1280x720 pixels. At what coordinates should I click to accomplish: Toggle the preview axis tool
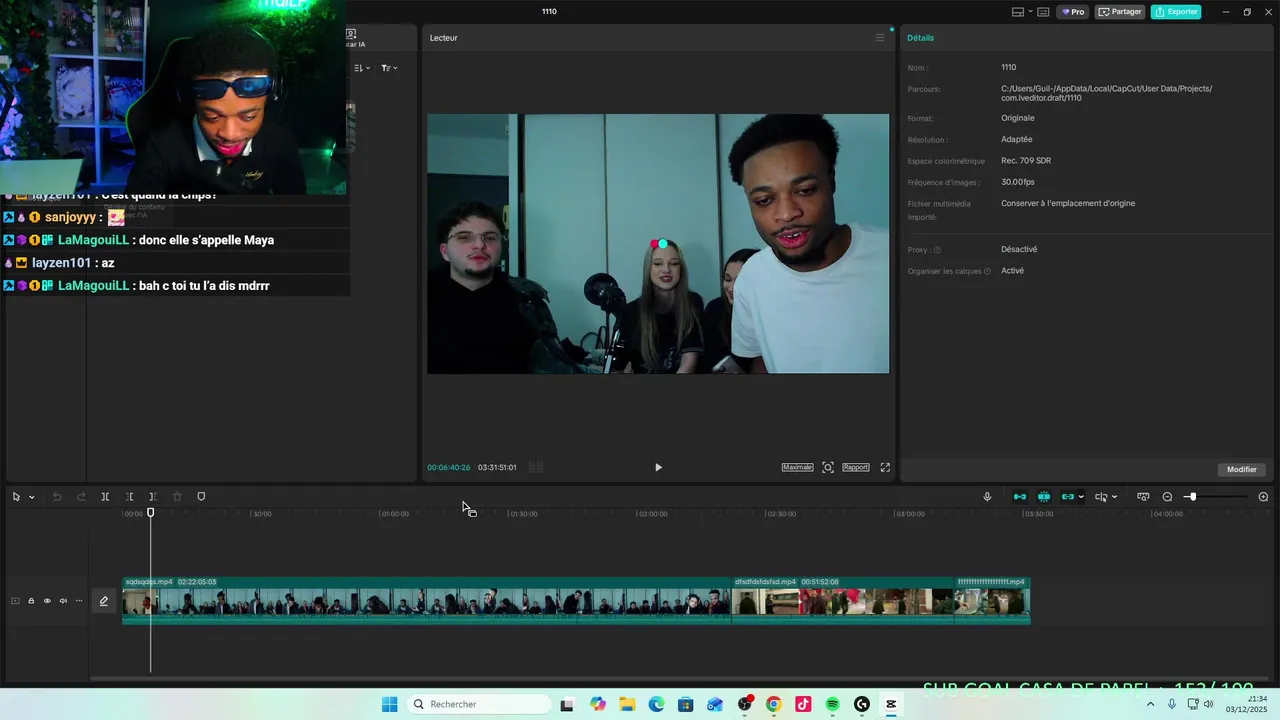pyautogui.click(x=1101, y=497)
